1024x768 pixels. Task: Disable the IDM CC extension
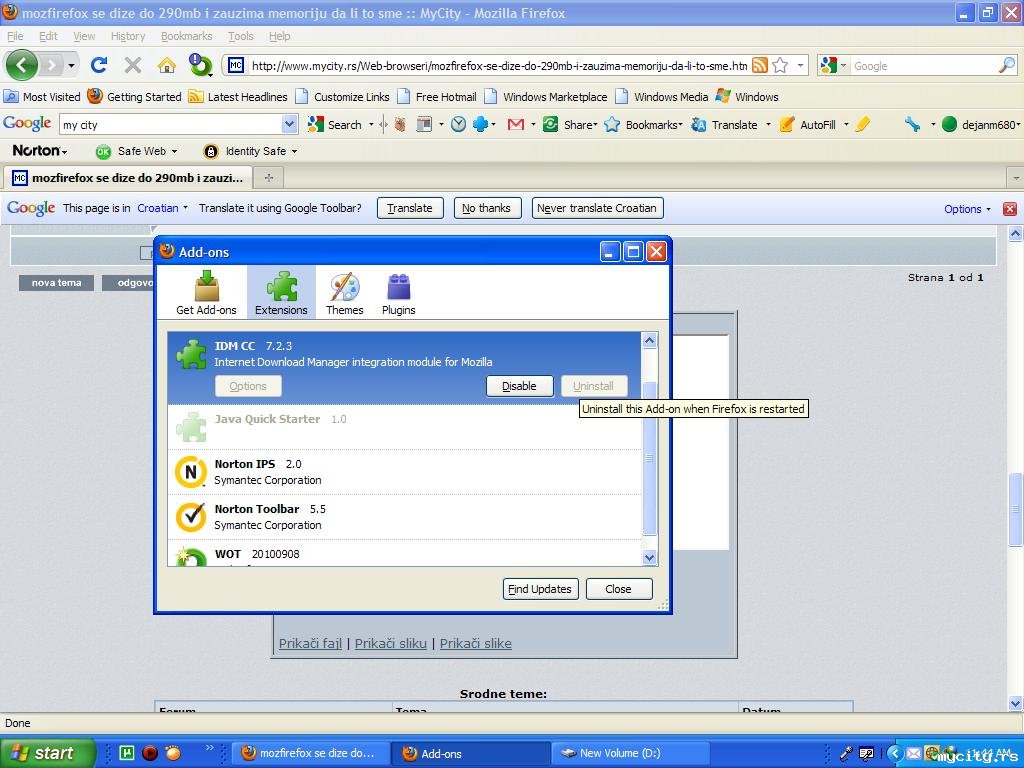(519, 386)
